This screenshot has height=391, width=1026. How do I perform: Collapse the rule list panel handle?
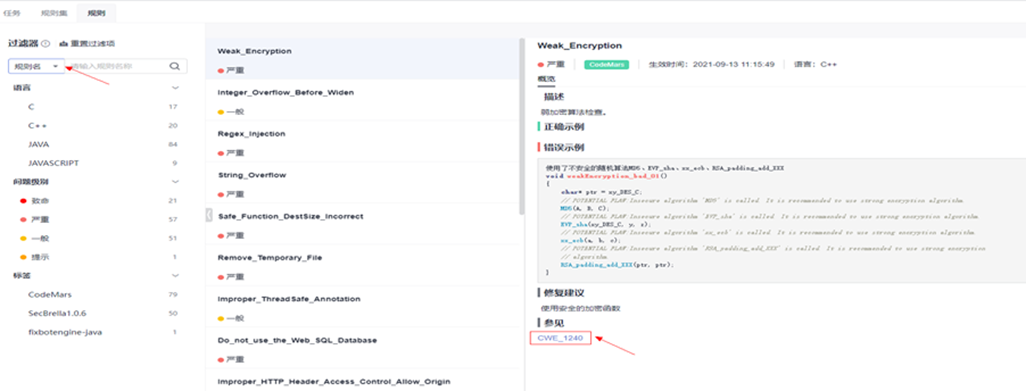[209, 214]
